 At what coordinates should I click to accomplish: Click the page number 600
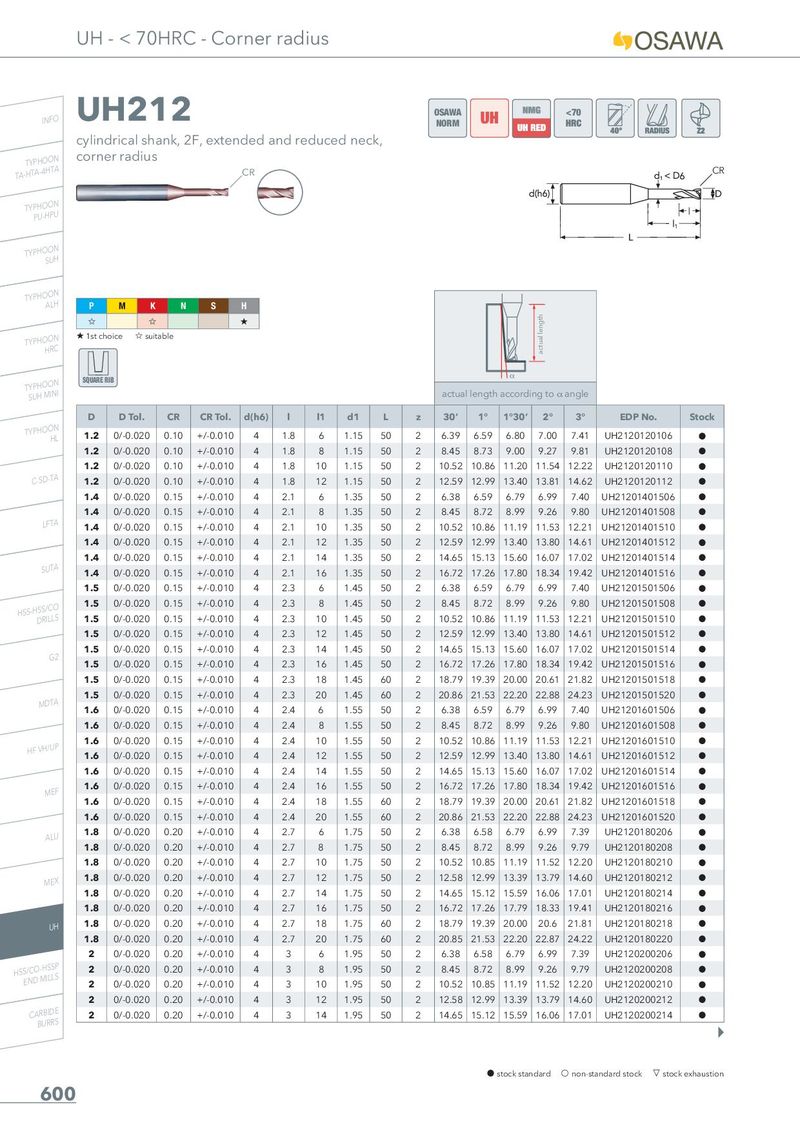point(58,1094)
